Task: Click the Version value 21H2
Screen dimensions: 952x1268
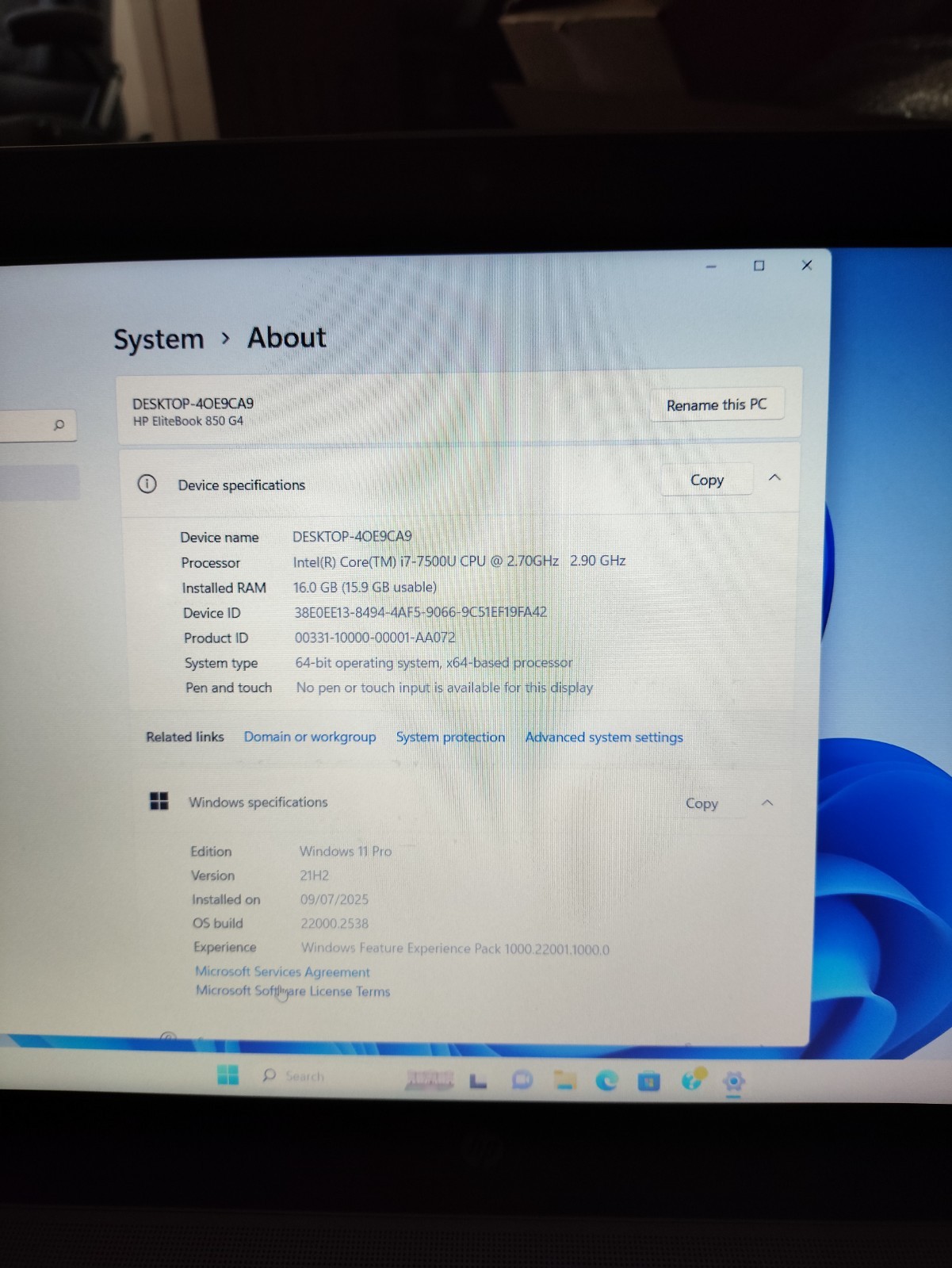Action: (x=314, y=875)
